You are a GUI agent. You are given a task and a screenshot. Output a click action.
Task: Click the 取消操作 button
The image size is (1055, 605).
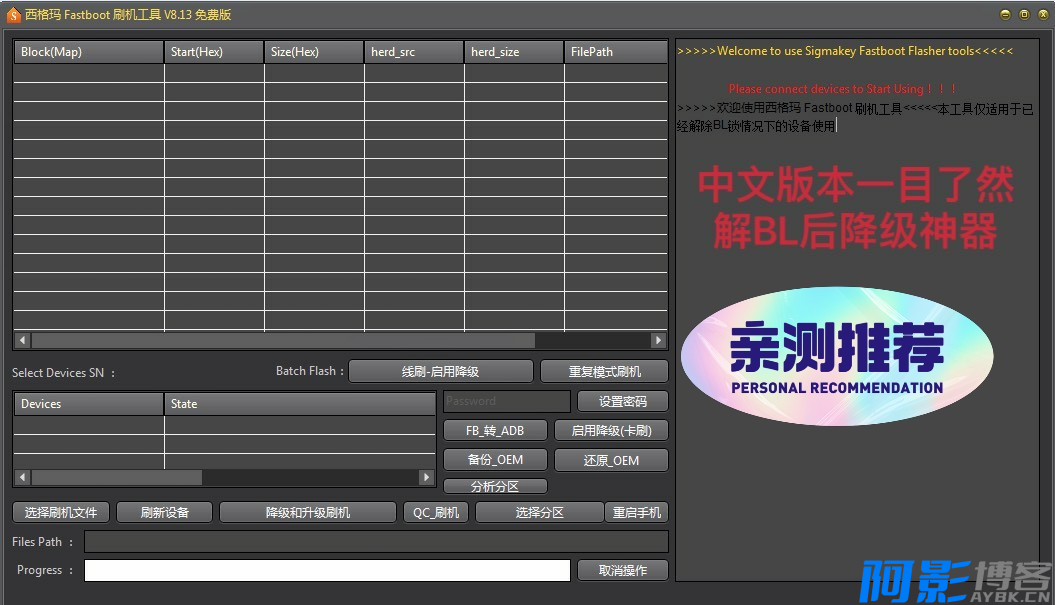pos(623,570)
